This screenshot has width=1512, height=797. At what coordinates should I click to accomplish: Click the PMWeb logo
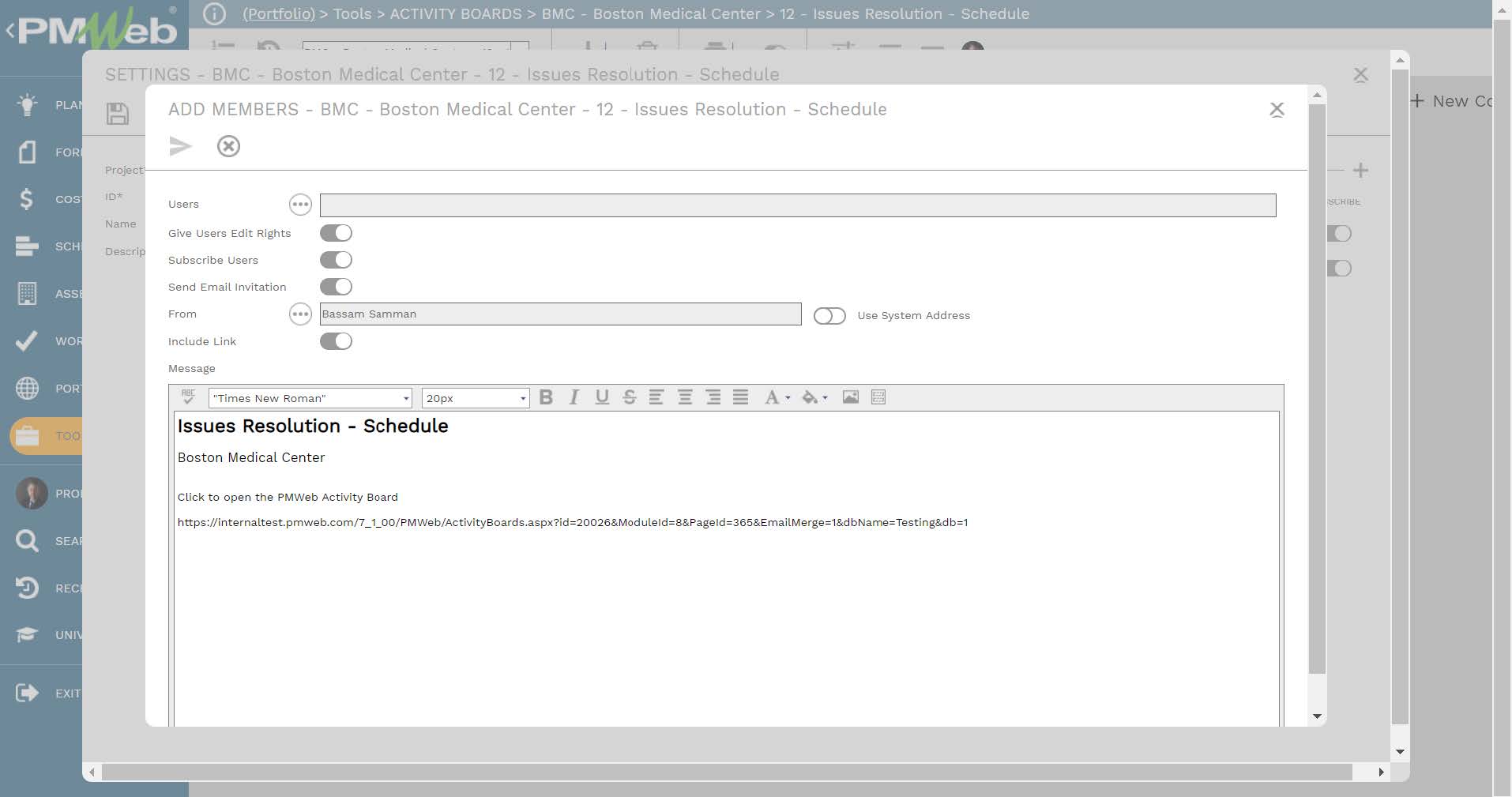coord(98,30)
